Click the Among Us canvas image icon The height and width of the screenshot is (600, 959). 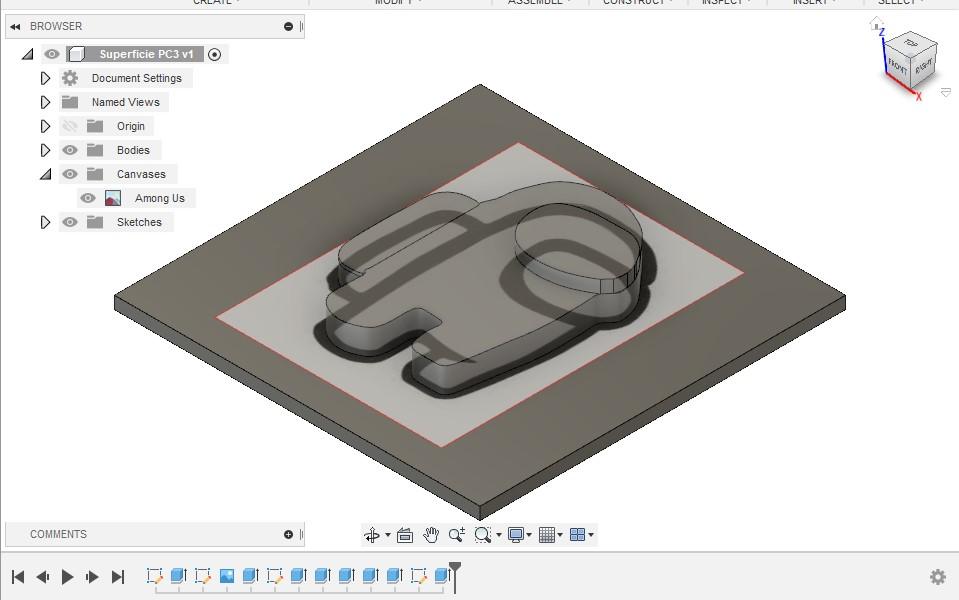[x=113, y=198]
